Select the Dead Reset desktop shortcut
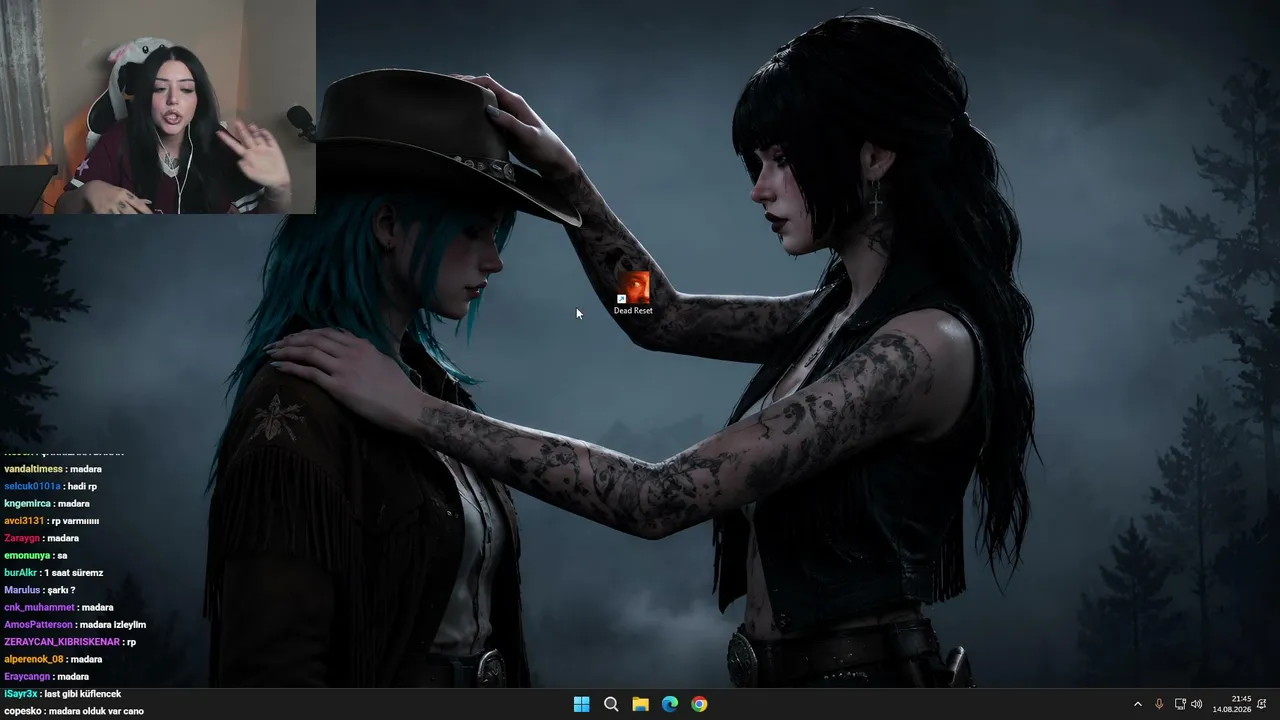Image resolution: width=1280 pixels, height=720 pixels. 633,293
